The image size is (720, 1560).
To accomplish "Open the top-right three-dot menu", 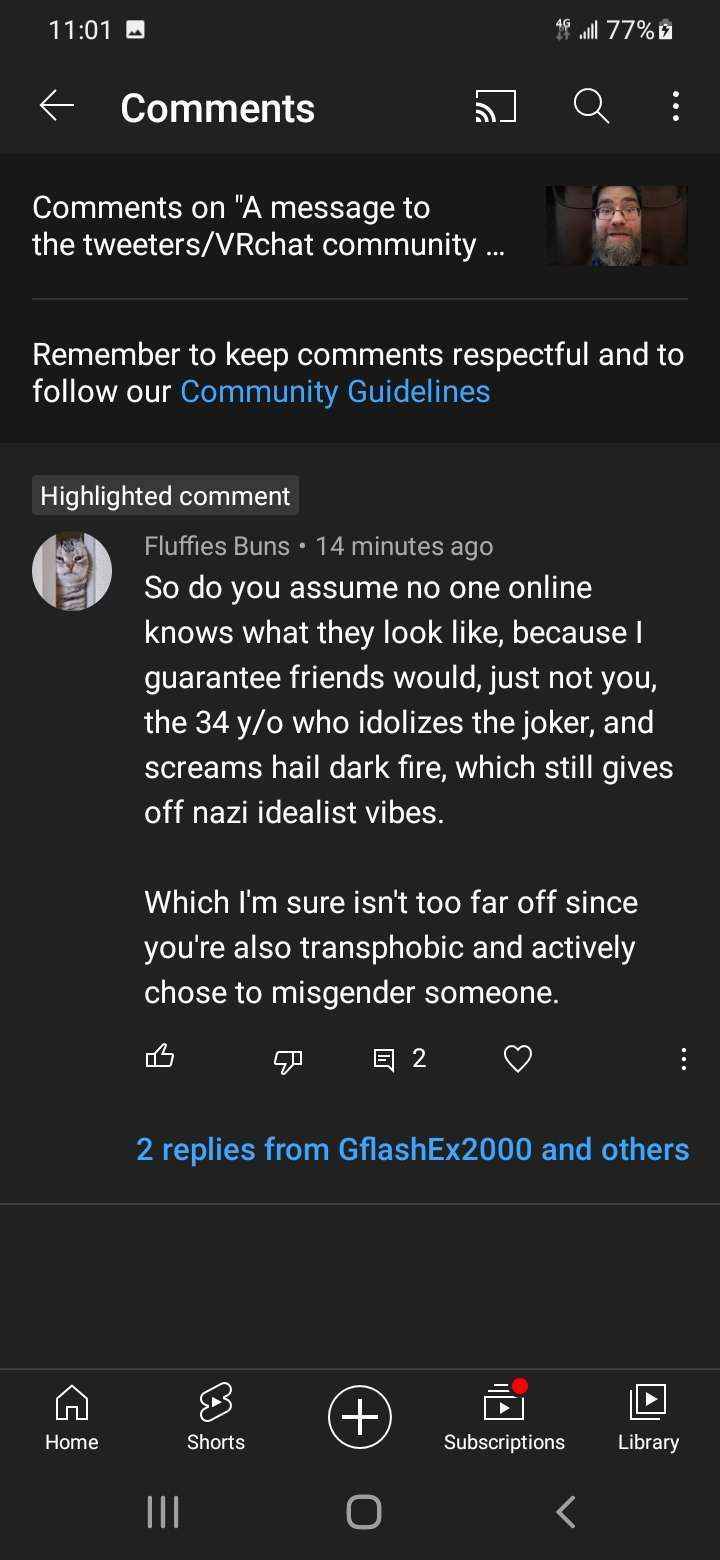I will pyautogui.click(x=676, y=106).
